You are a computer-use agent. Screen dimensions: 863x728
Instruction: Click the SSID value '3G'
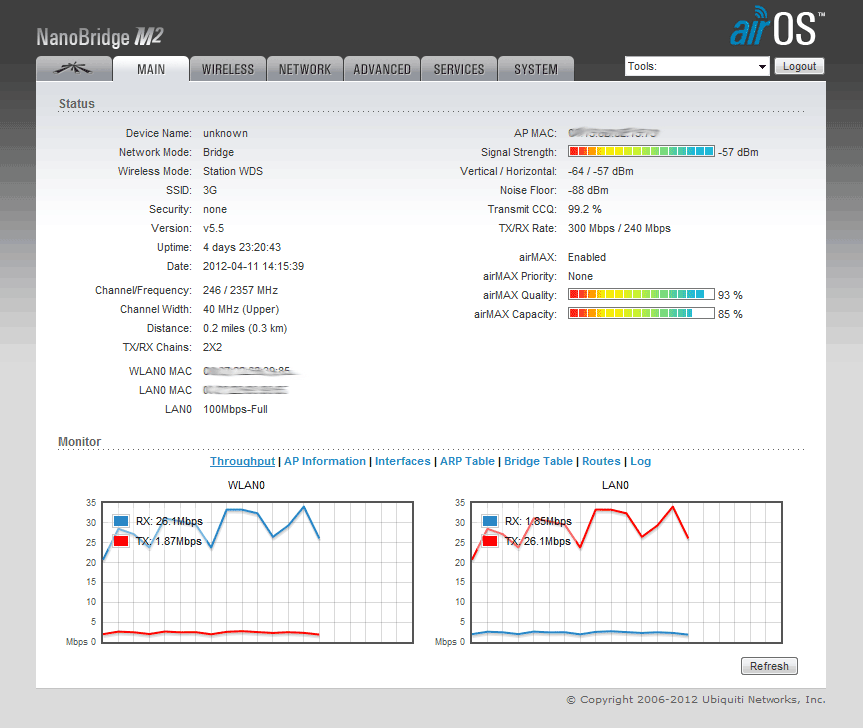point(210,190)
